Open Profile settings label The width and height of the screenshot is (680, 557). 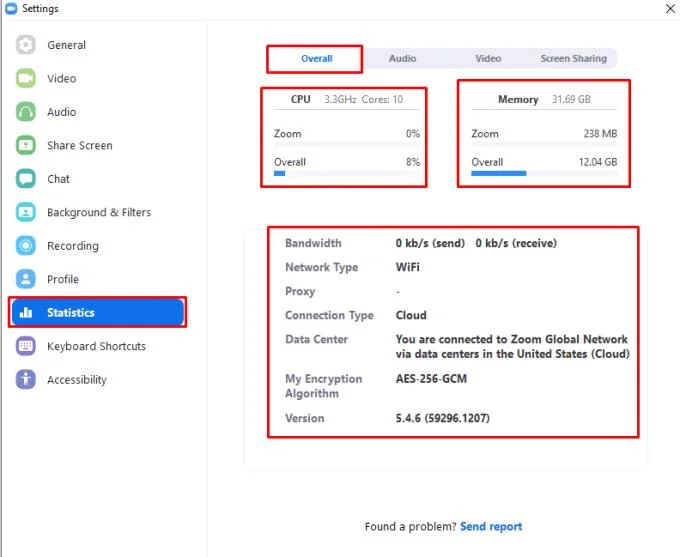(x=63, y=279)
